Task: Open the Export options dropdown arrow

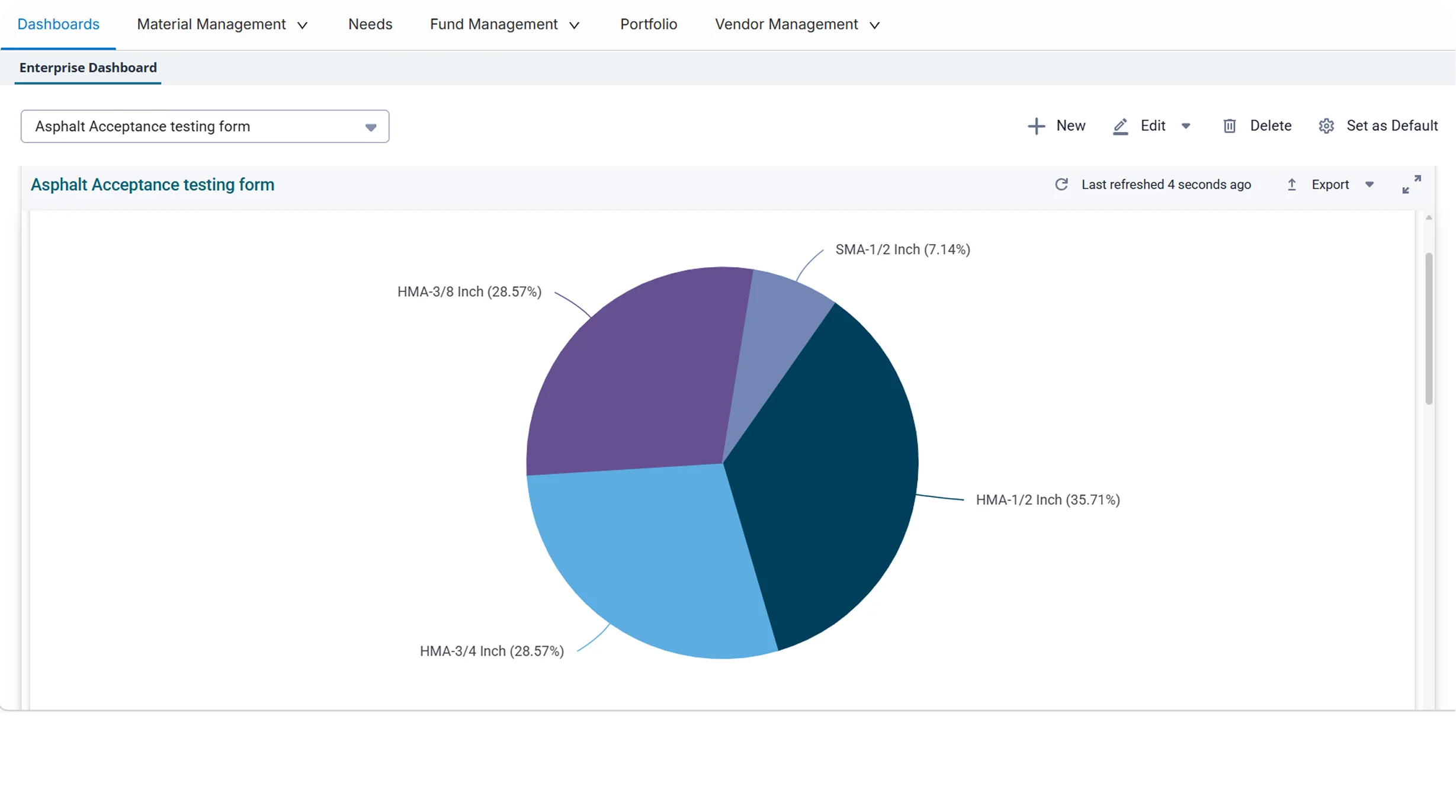Action: (1370, 185)
